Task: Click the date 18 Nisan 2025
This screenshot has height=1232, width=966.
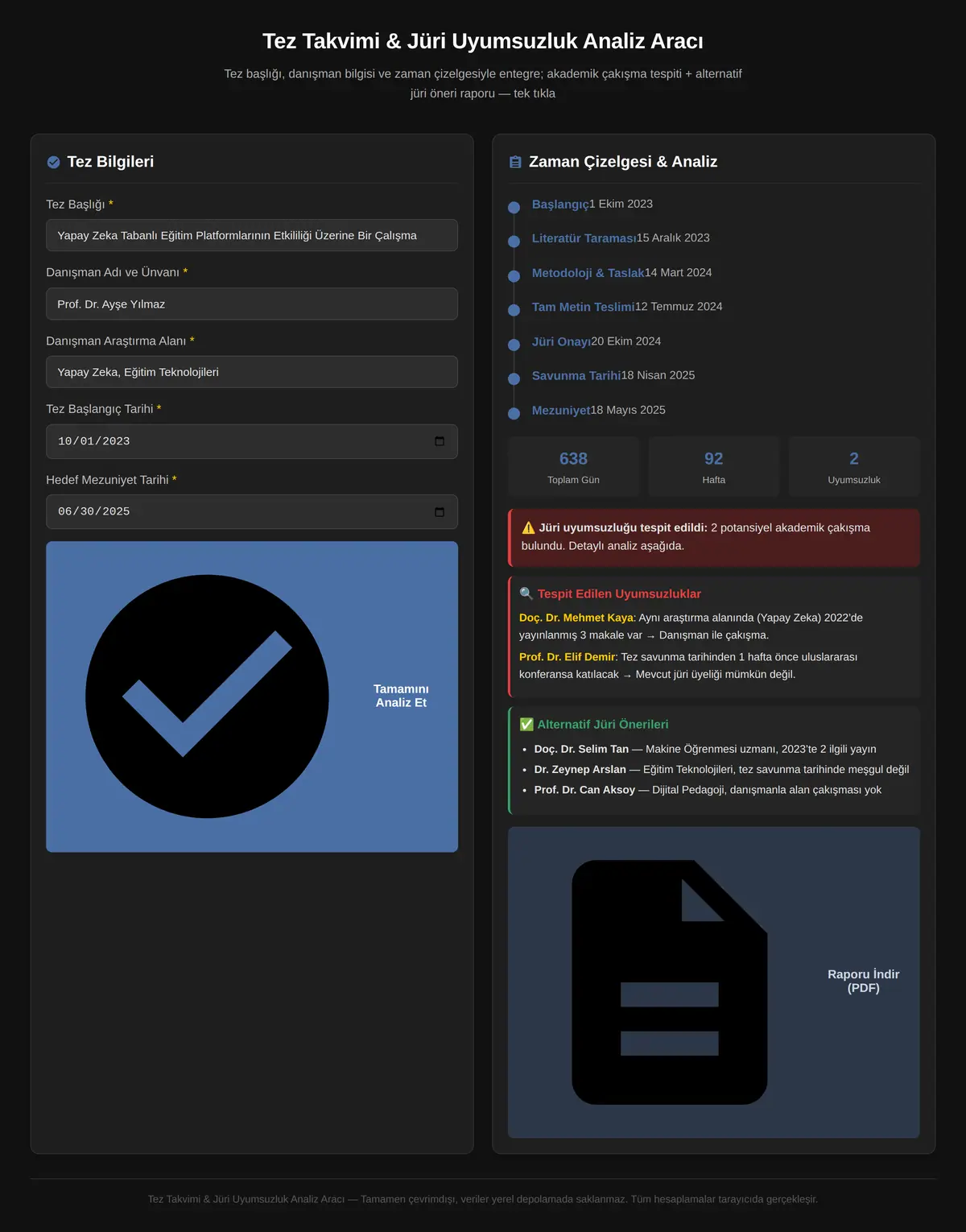Action: [658, 375]
